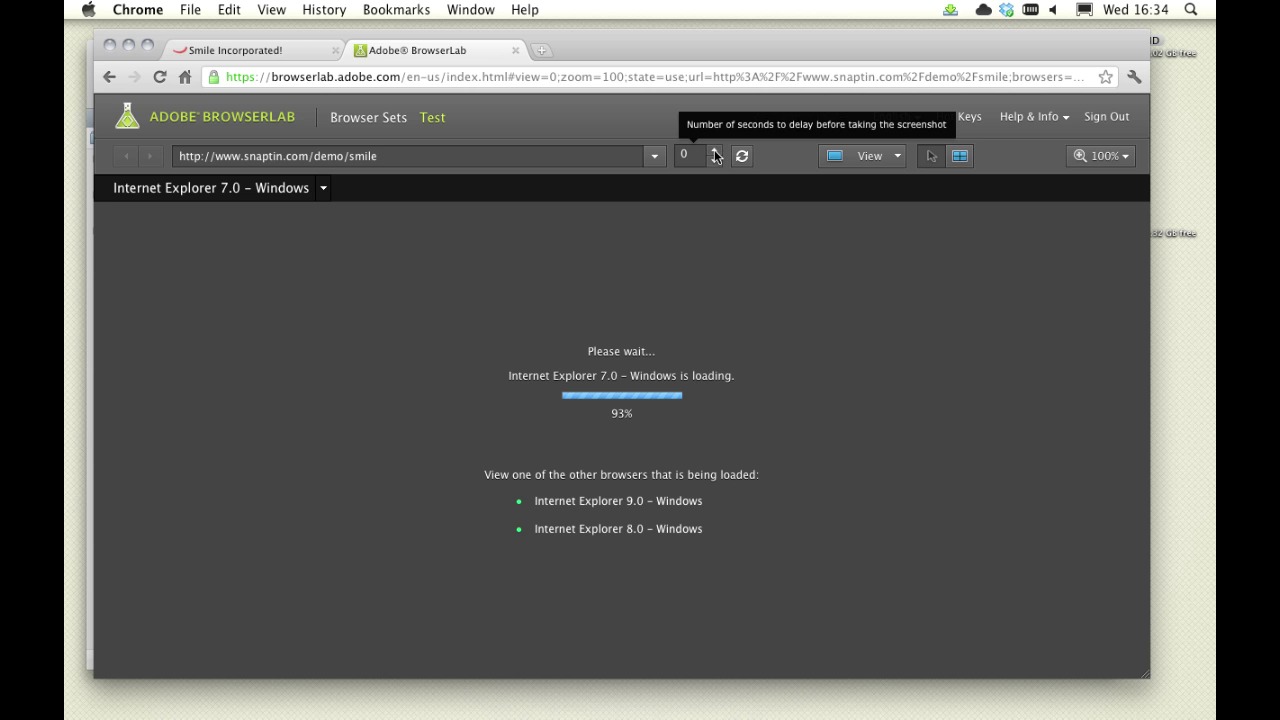Screen dimensions: 1280x720
Task: Open the URL history dropdown arrow
Action: point(655,156)
